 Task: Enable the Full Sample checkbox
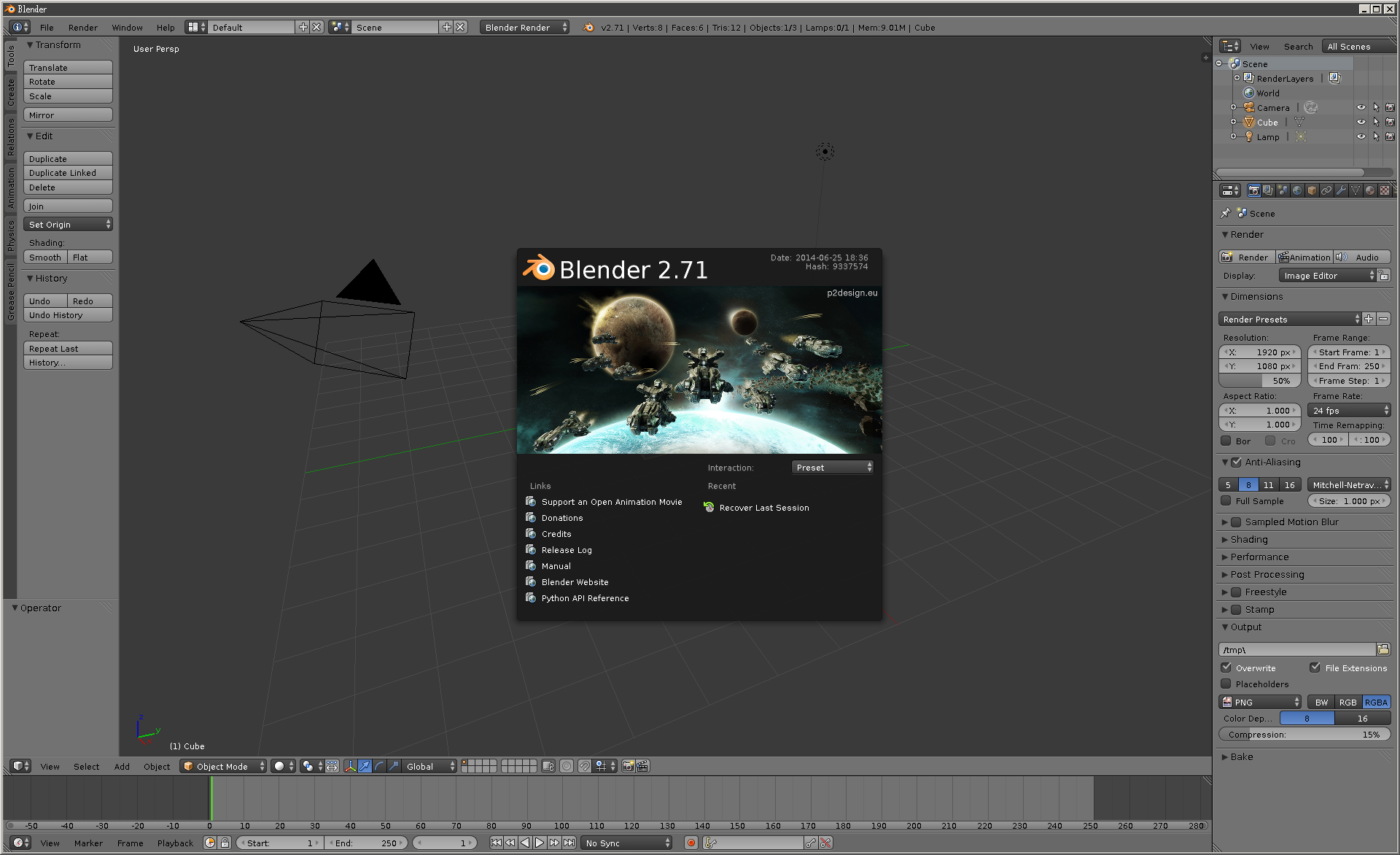coord(1226,500)
